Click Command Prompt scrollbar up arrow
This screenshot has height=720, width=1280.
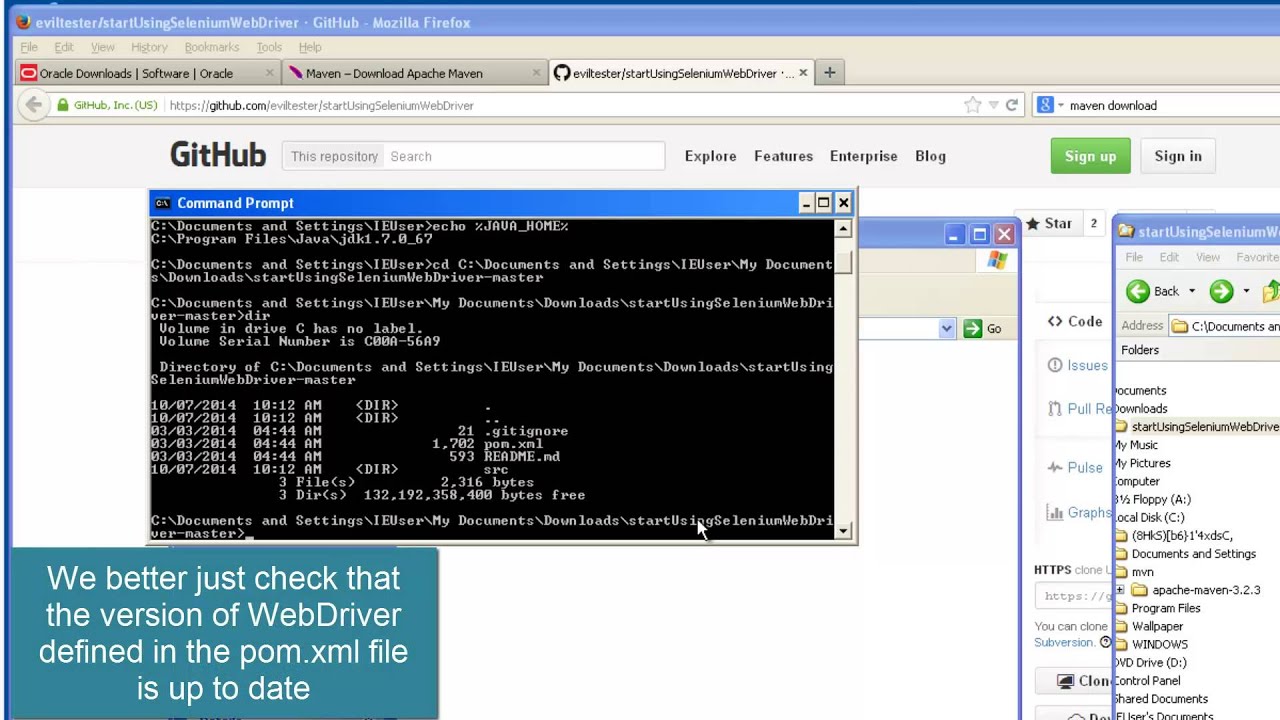point(843,230)
